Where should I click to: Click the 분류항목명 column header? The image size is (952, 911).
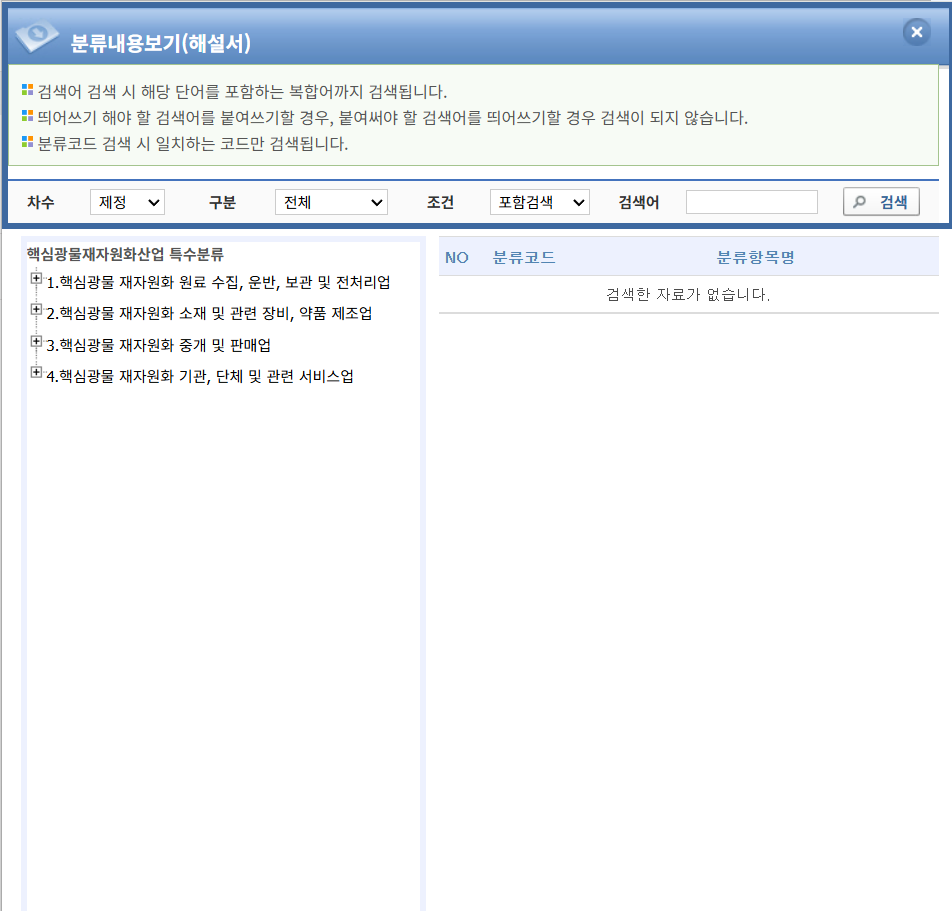coord(755,257)
